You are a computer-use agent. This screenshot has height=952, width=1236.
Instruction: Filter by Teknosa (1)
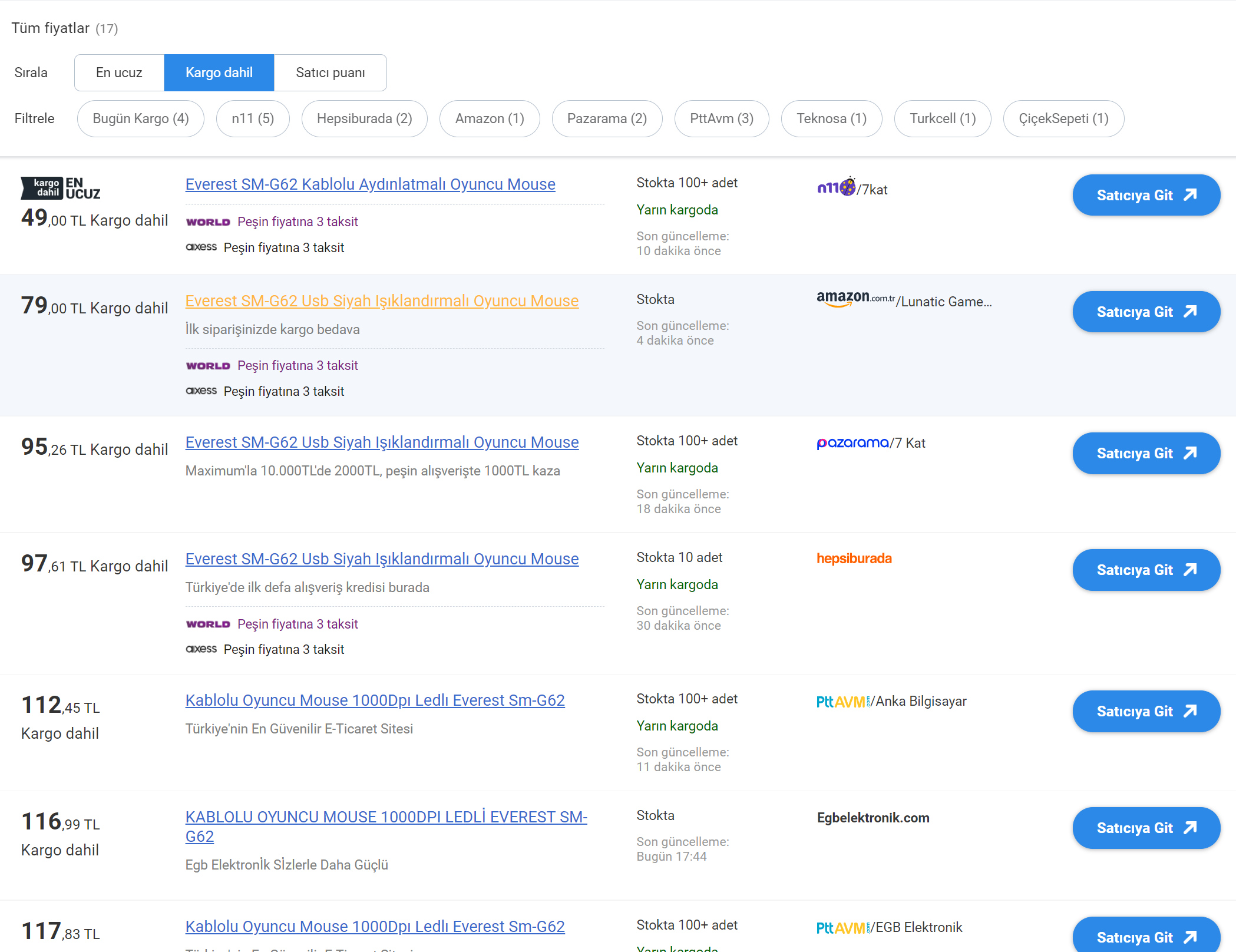click(x=831, y=118)
